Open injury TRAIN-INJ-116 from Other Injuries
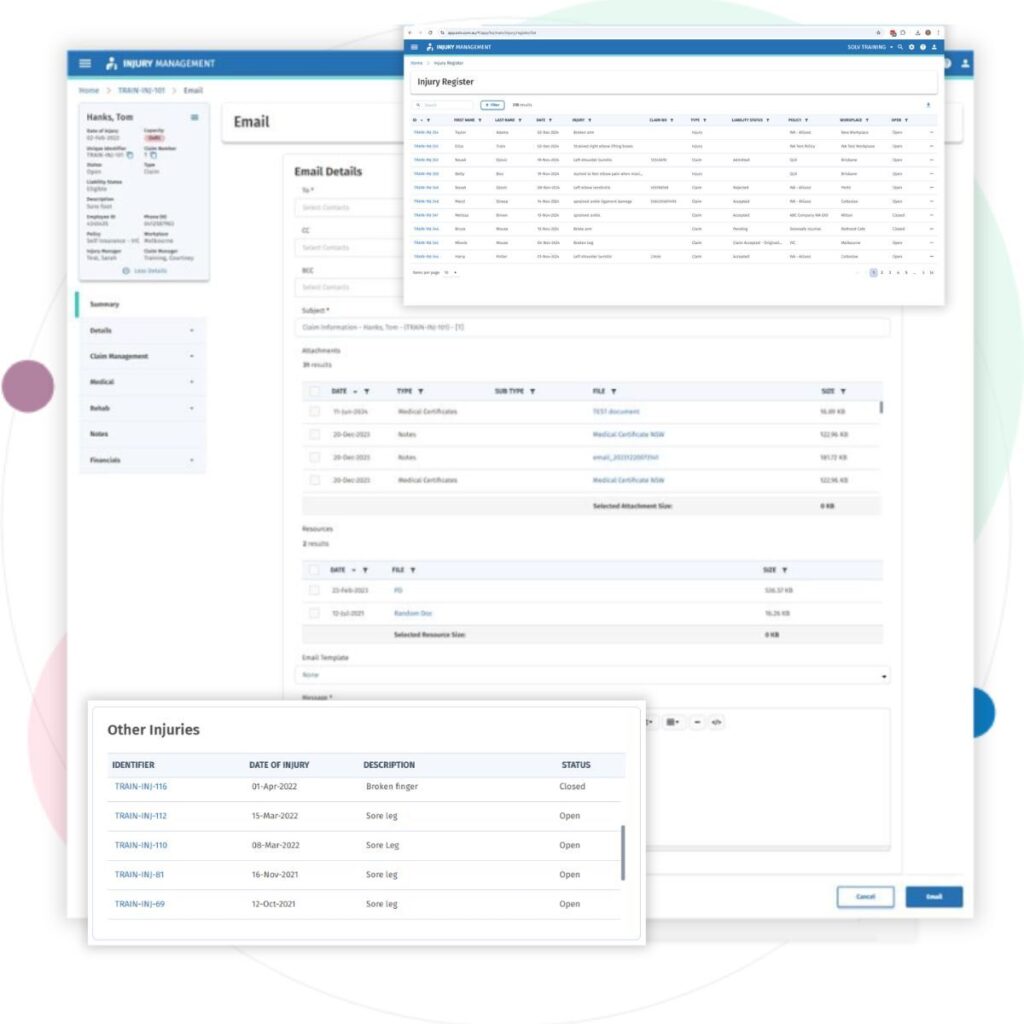Screen dimensions: 1024x1024 pos(139,787)
